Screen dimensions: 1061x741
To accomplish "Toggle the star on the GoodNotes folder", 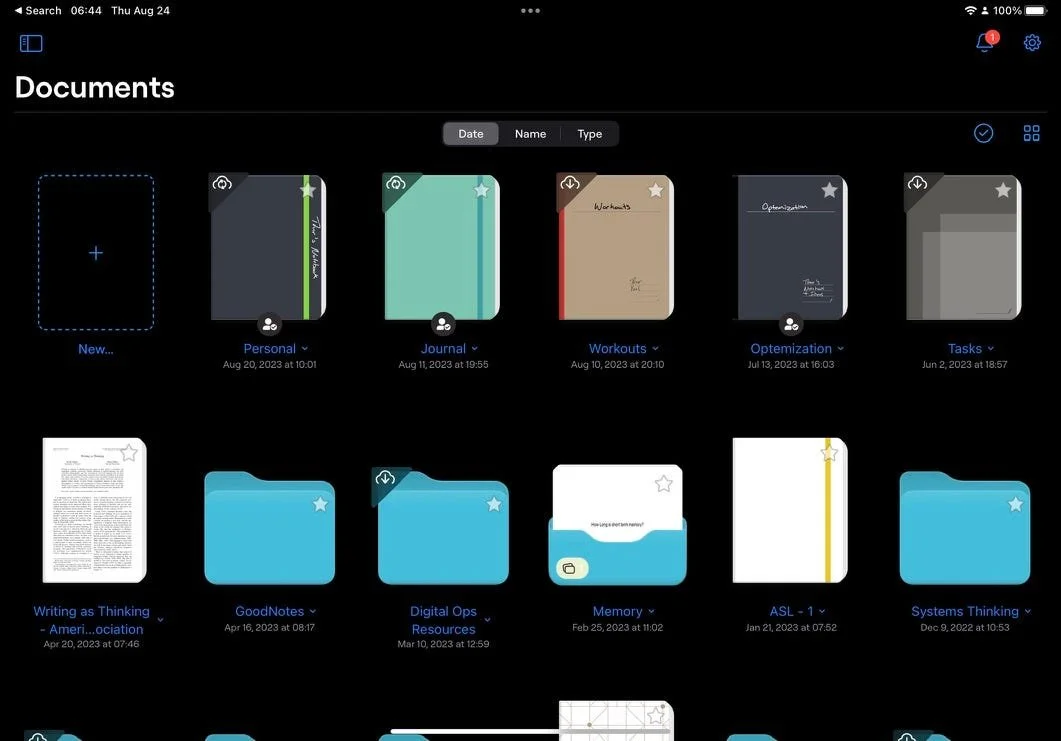I will click(319, 505).
